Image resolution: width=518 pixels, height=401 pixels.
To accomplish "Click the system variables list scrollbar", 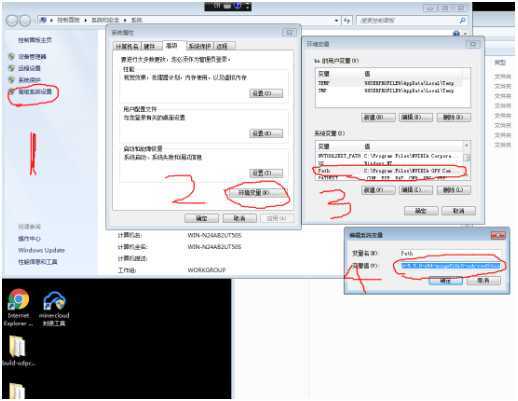I will [x=467, y=161].
